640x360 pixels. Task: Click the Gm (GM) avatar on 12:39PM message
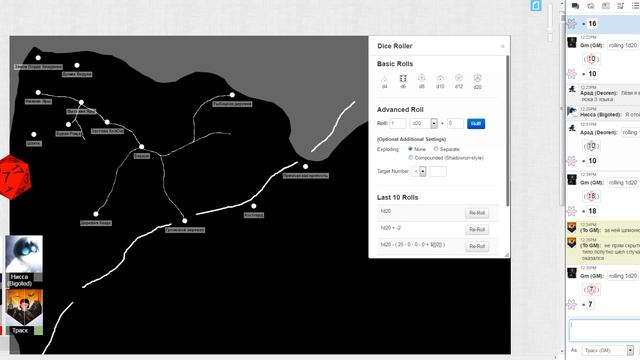572,273
